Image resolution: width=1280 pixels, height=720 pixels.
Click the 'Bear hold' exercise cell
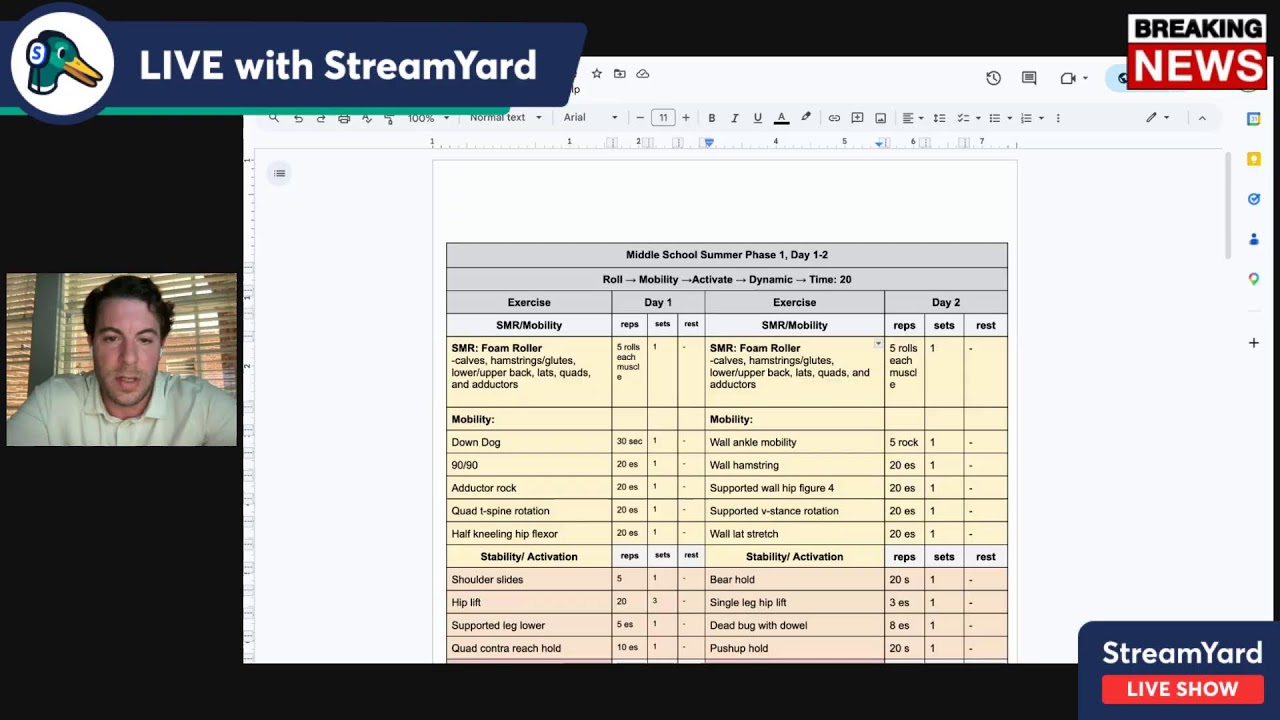(794, 579)
